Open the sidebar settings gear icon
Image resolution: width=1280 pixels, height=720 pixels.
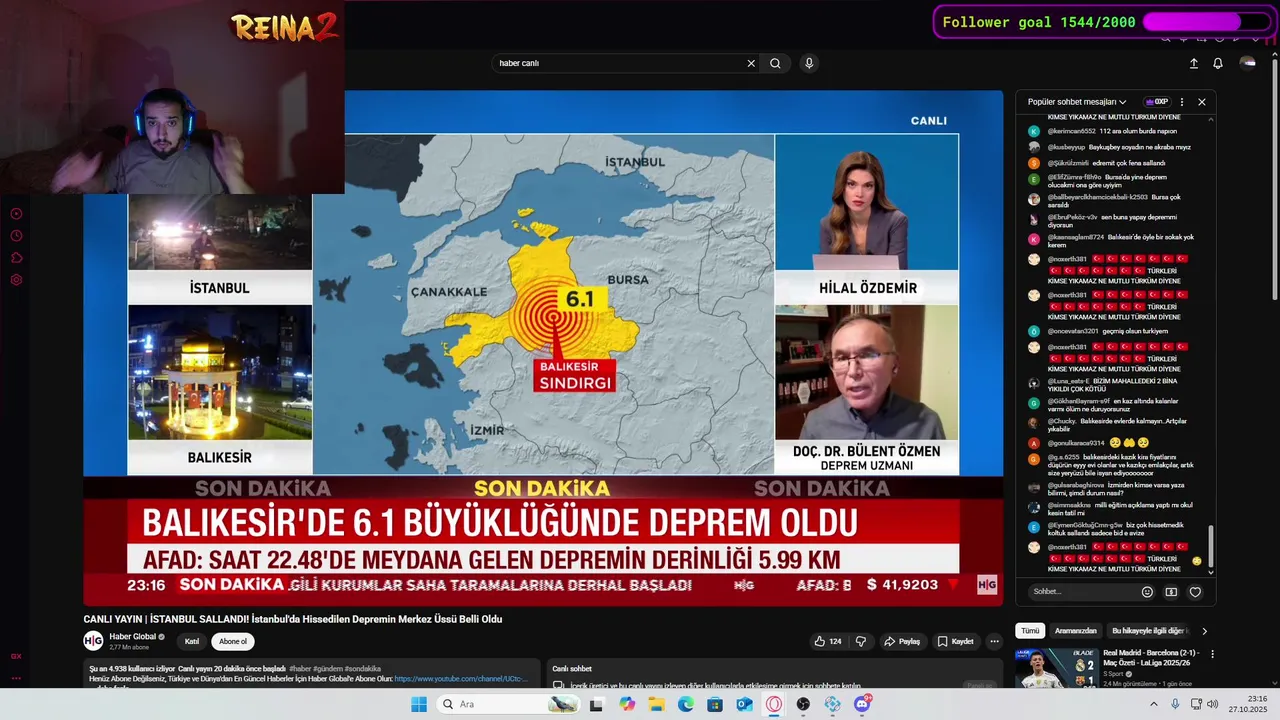coord(16,280)
